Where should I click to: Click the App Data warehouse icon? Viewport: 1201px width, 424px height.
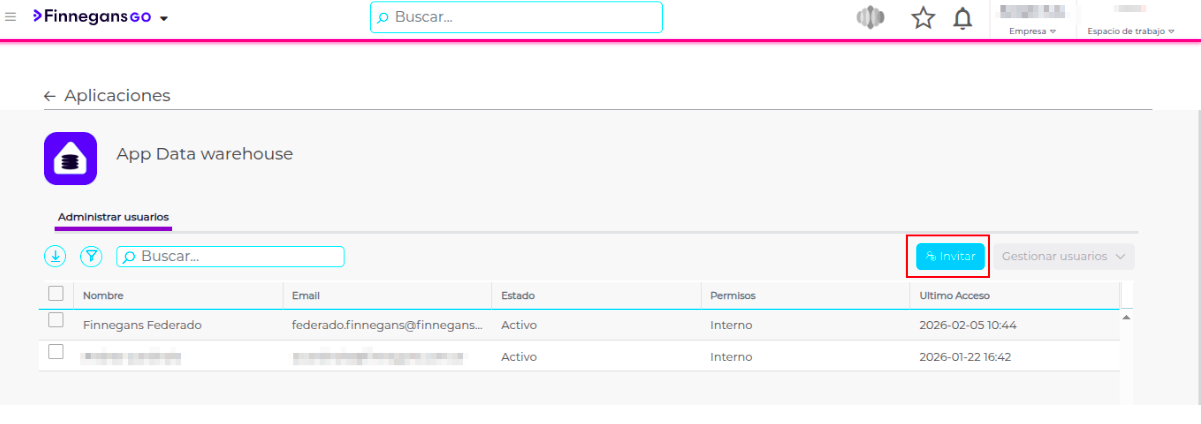tap(70, 158)
